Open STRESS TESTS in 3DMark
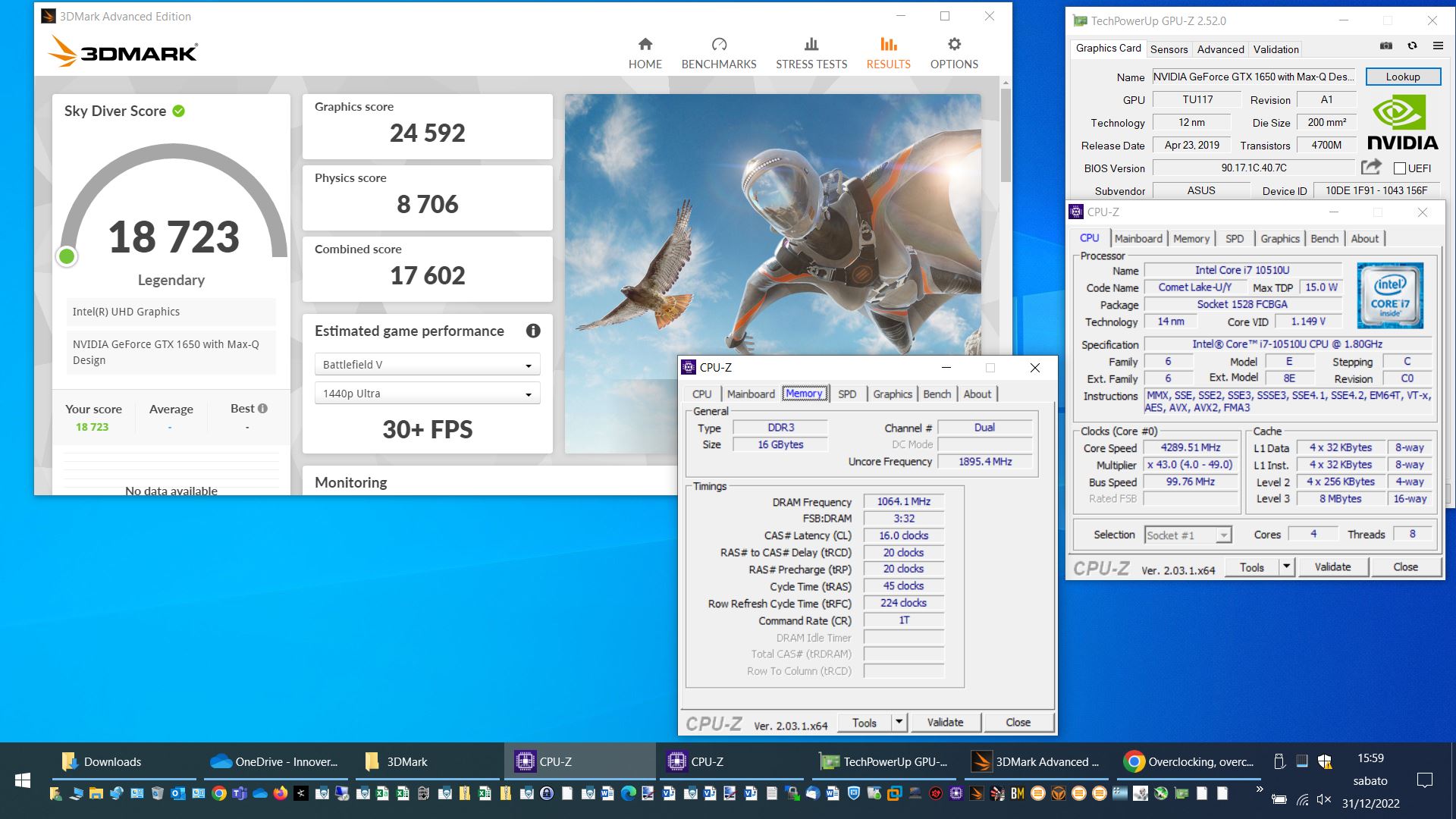This screenshot has width=1456, height=819. click(x=811, y=53)
